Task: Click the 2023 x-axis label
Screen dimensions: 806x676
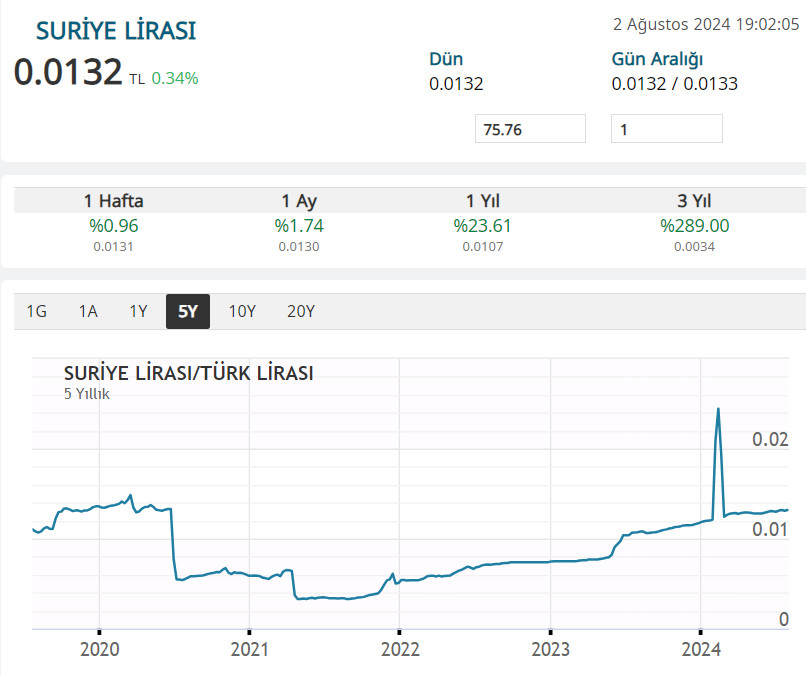Action: pyautogui.click(x=551, y=649)
